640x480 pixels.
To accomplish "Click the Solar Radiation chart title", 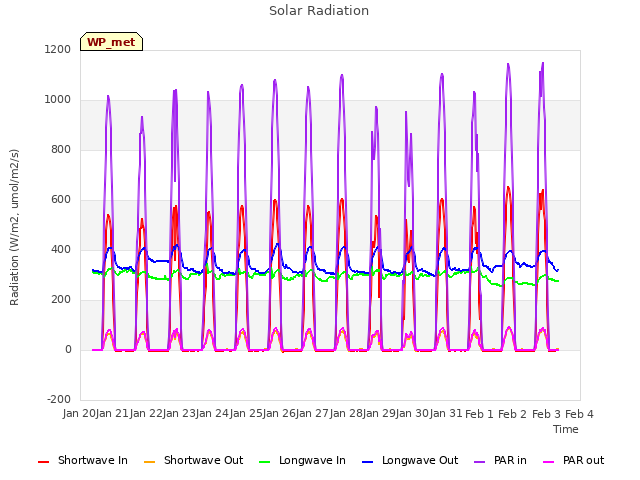I will [319, 11].
